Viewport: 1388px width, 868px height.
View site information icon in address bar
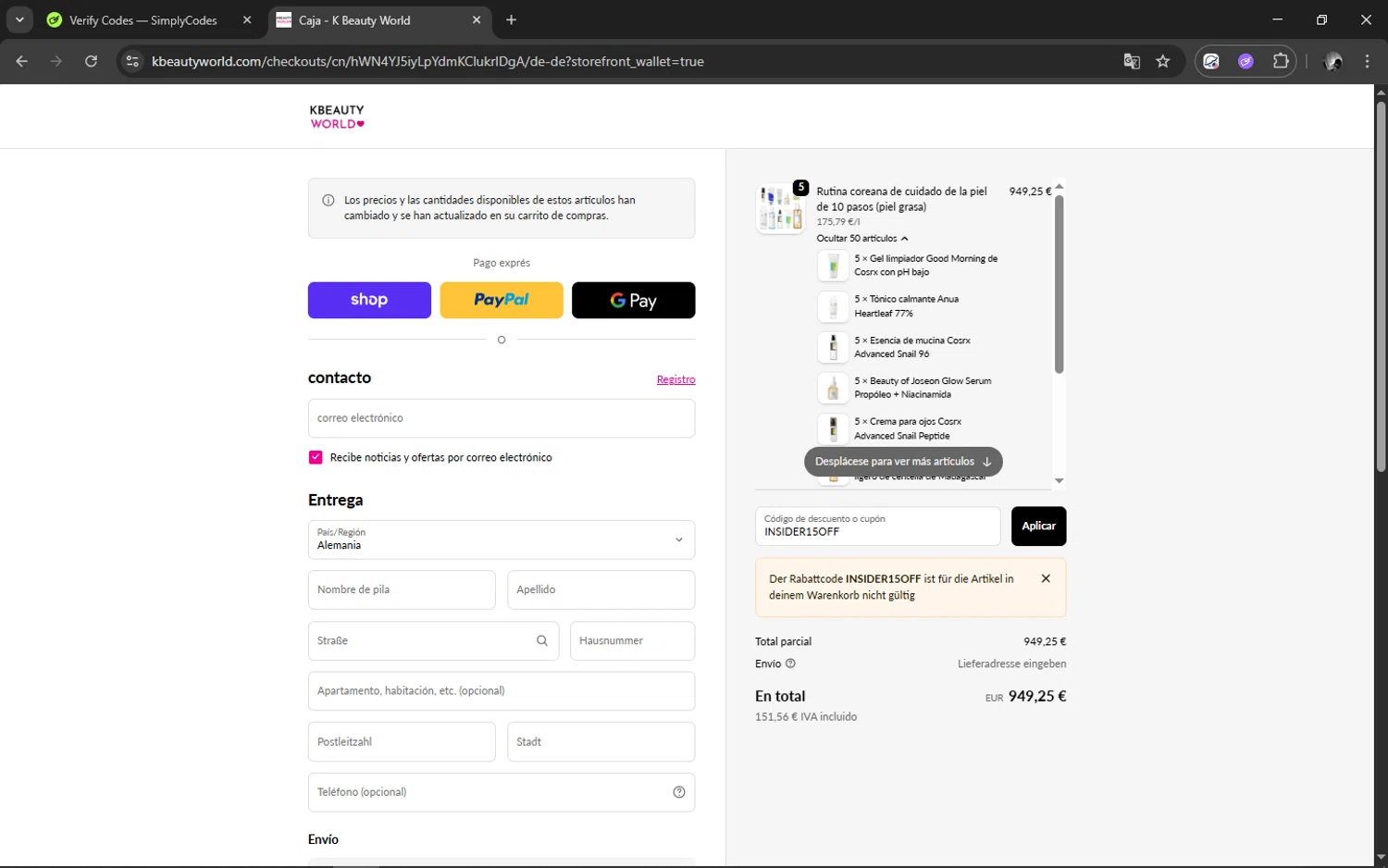tap(132, 61)
